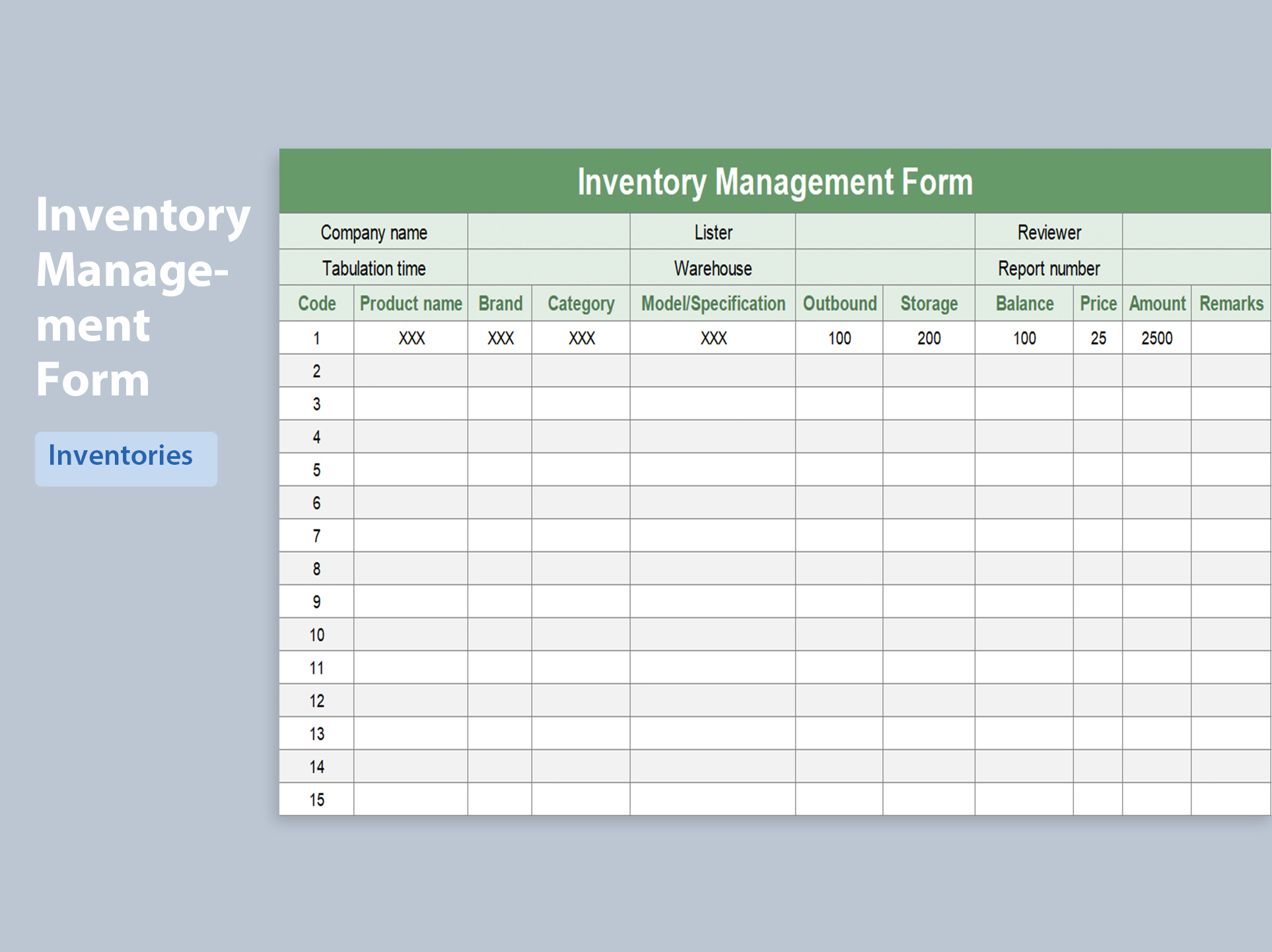
Task: Click the 2500 Amount value in row 1
Action: 1156,337
